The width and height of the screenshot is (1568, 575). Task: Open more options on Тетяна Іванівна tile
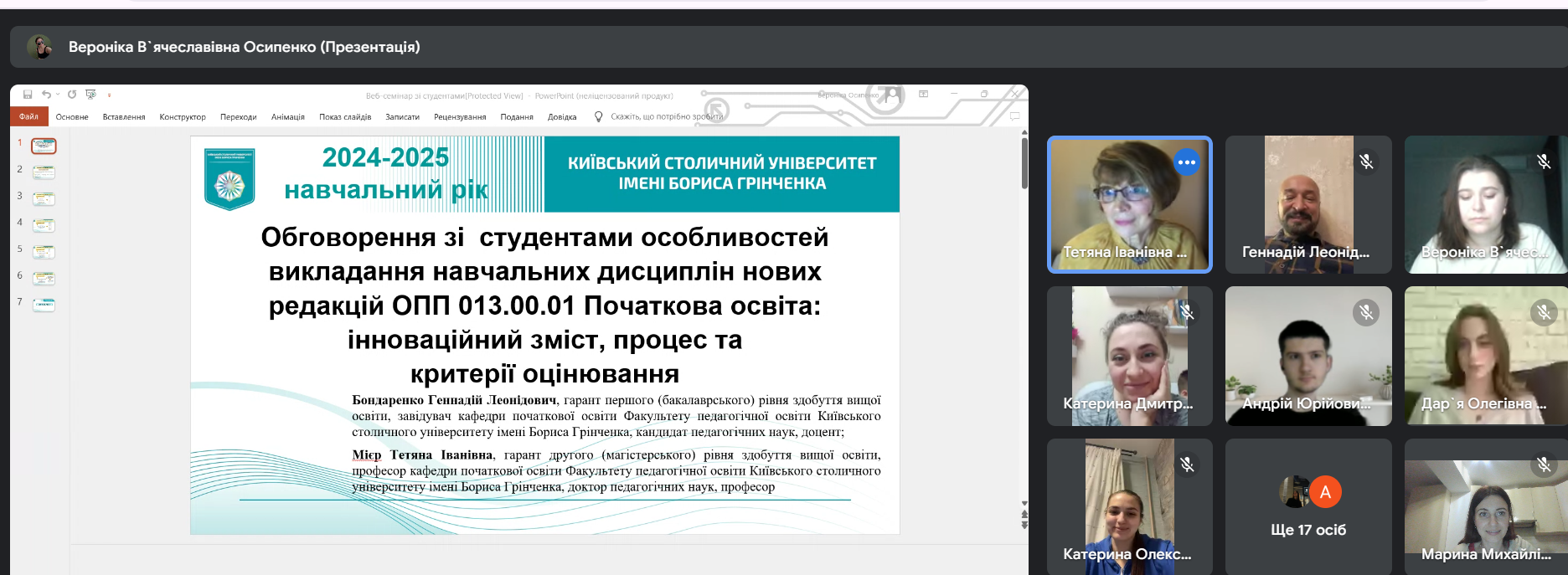point(1187,162)
